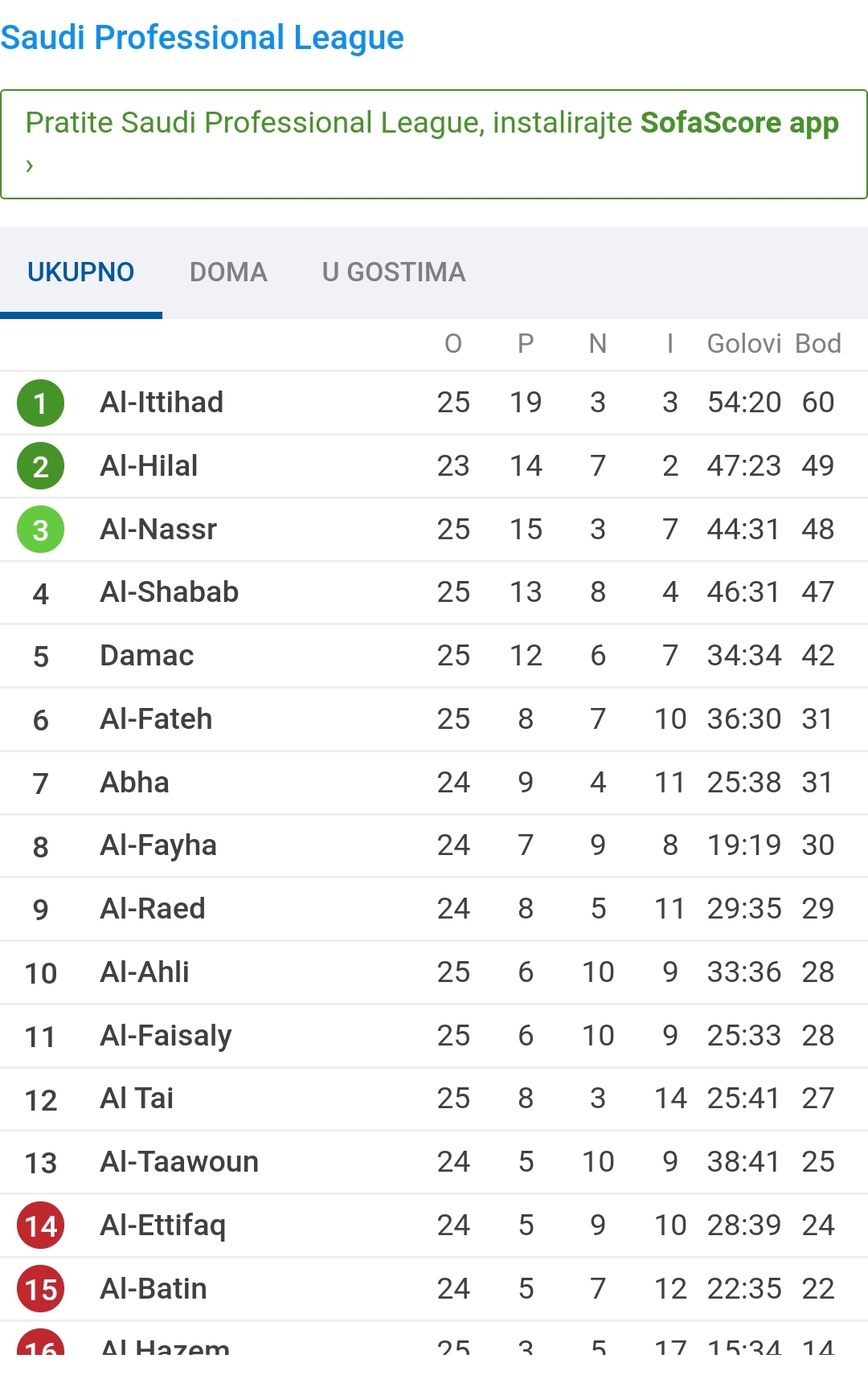The height and width of the screenshot is (1379, 868).
Task: Open the Al-Hilal team entry
Action: (149, 465)
